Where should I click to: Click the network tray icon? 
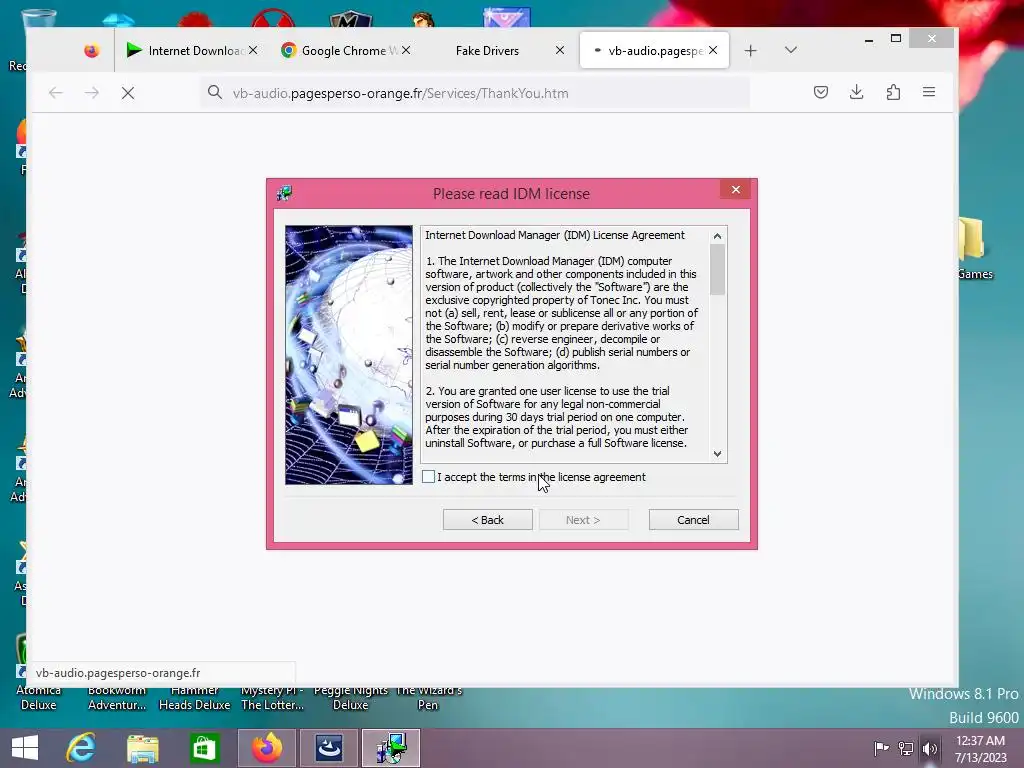coord(906,748)
